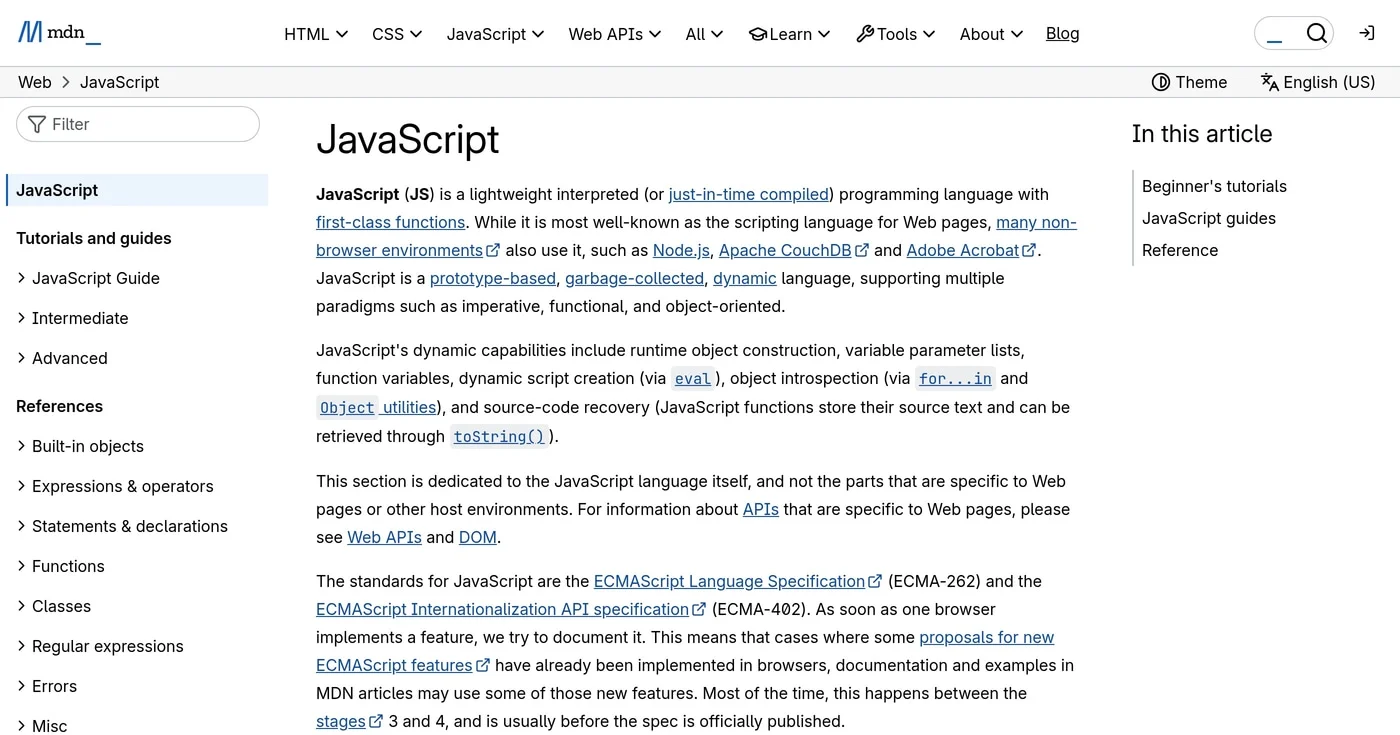The height and width of the screenshot is (735, 1400).
Task: Select JavaScript in the sidebar
Action: (x=138, y=190)
